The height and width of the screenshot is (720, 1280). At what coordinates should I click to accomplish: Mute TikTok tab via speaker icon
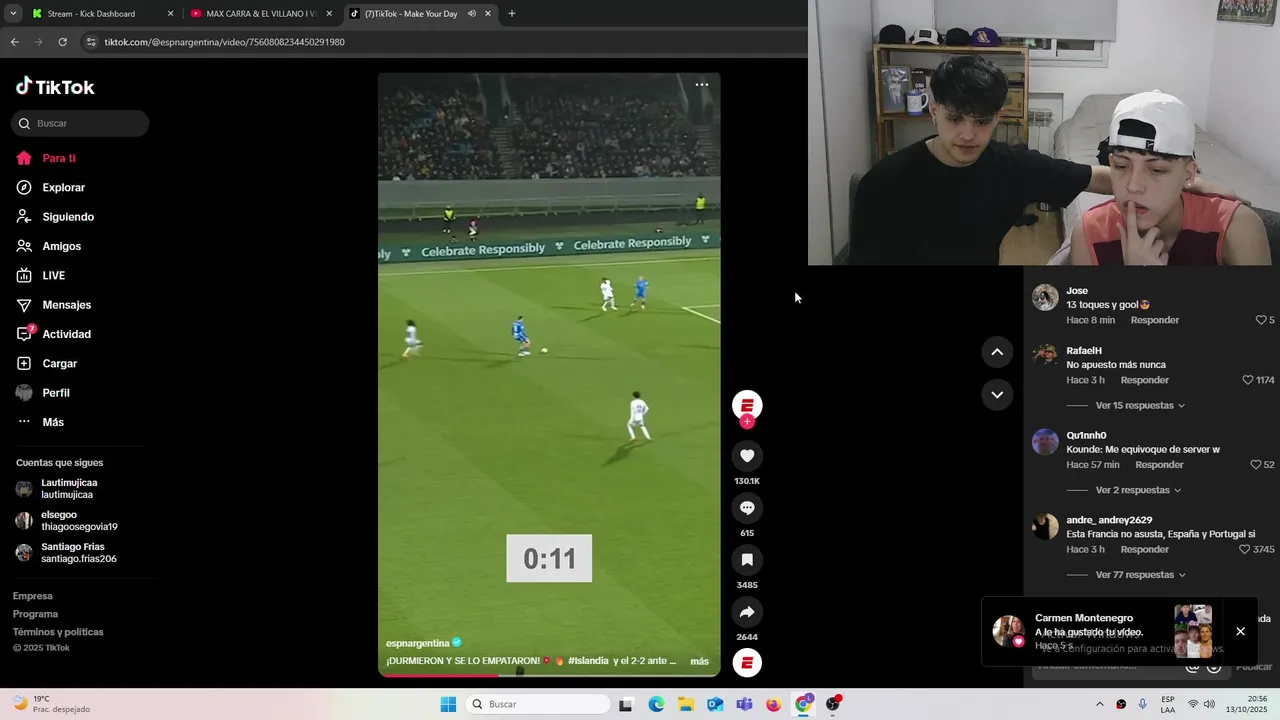[x=471, y=14]
